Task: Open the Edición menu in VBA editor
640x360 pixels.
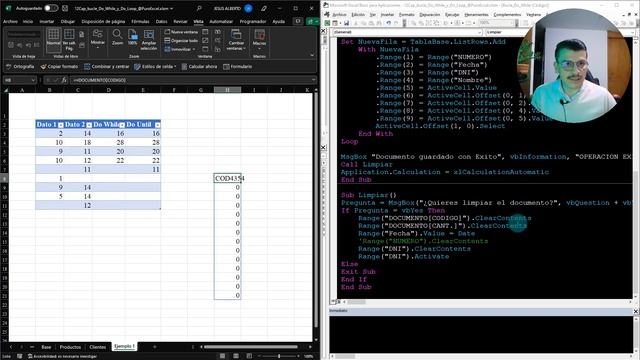Action: (x=358, y=15)
